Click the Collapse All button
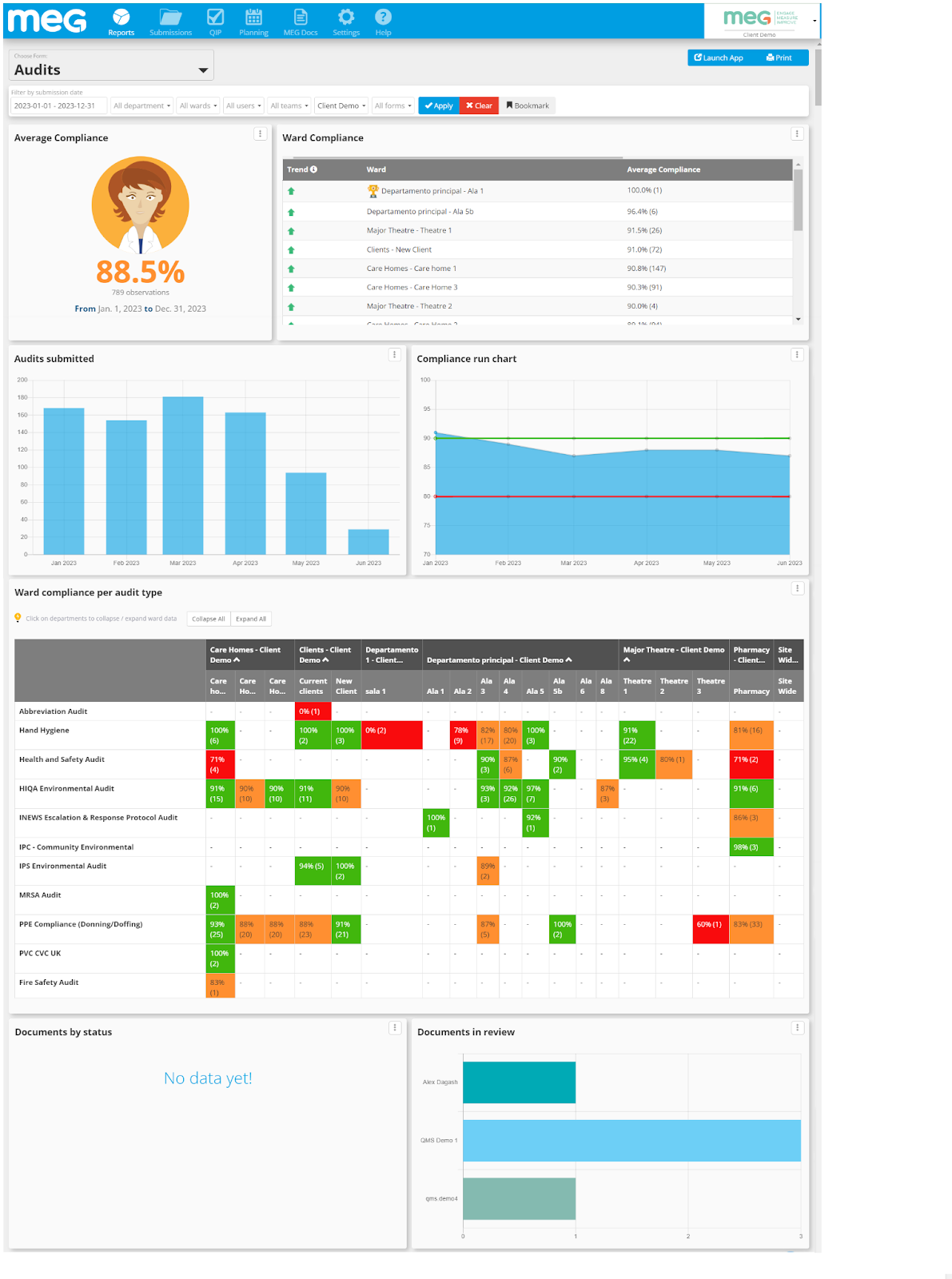Image resolution: width=952 pixels, height=1279 pixels. coord(209,619)
